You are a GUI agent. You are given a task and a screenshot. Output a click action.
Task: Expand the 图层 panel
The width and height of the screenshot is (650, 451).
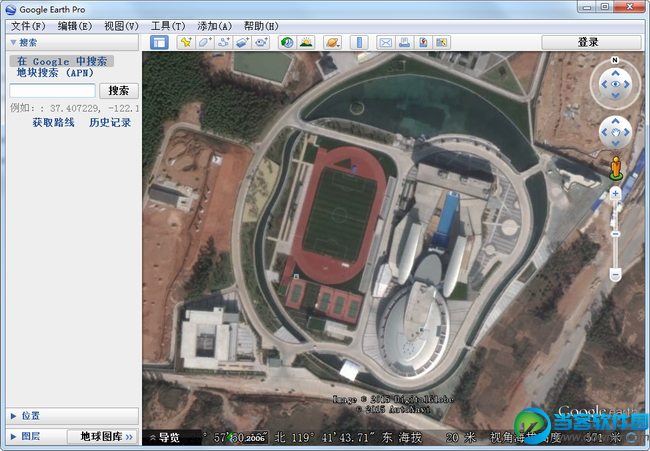coord(13,436)
